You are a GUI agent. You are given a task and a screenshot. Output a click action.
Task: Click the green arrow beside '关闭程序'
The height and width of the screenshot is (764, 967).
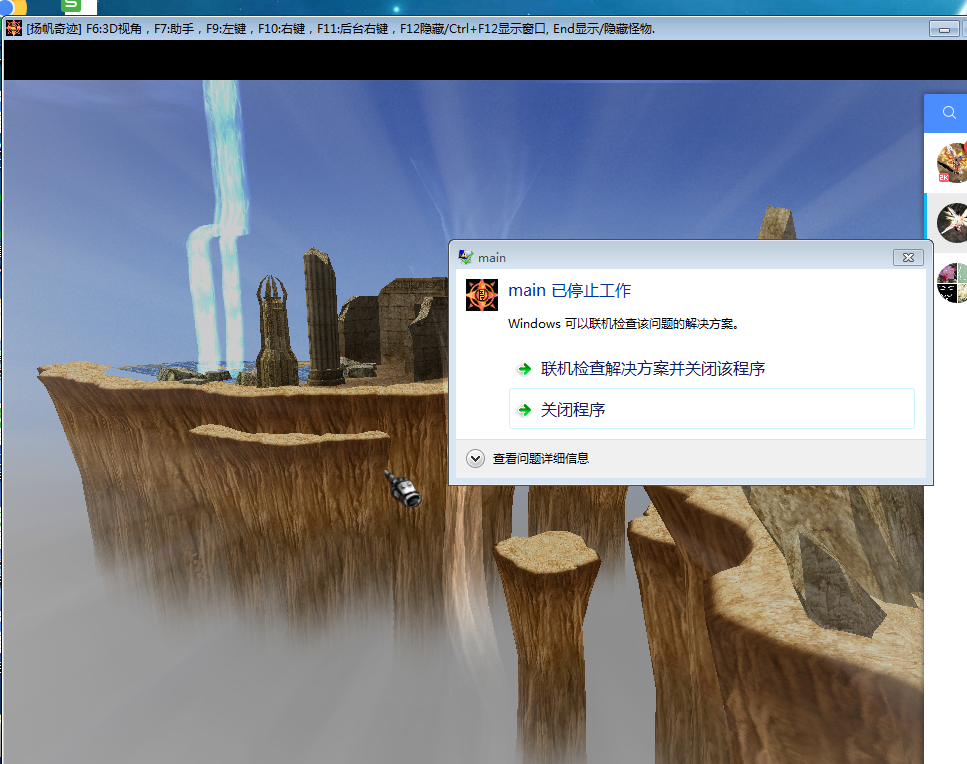[x=525, y=410]
